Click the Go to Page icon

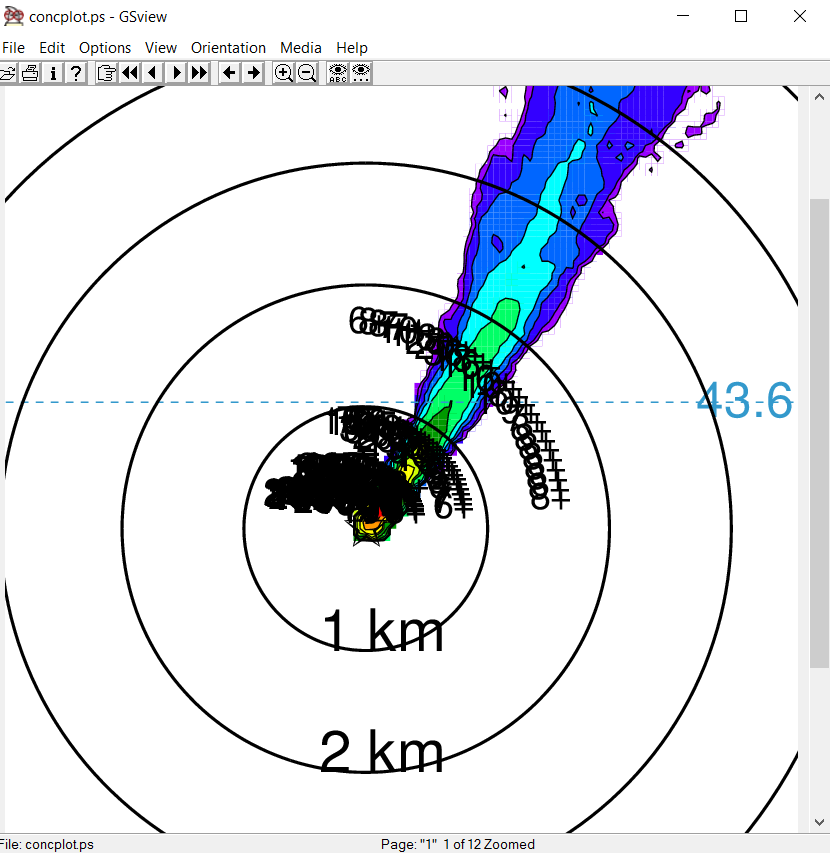[106, 73]
